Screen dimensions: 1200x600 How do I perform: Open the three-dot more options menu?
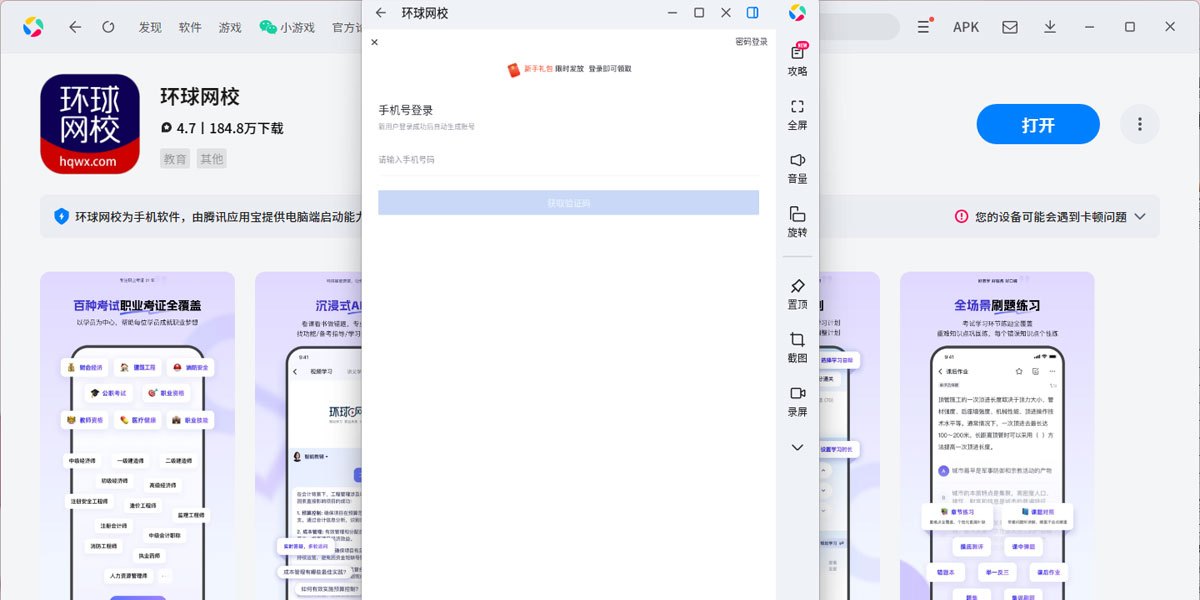[x=1139, y=125]
